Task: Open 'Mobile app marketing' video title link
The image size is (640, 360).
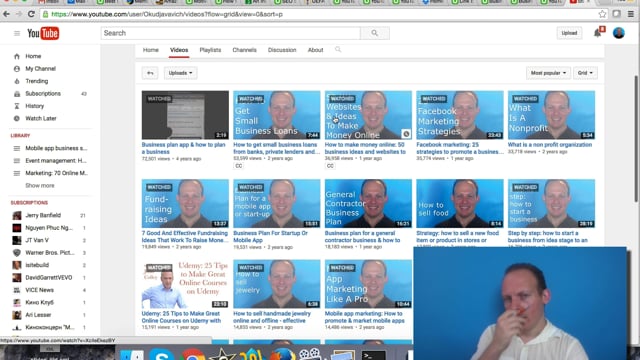Action: pyautogui.click(x=364, y=317)
